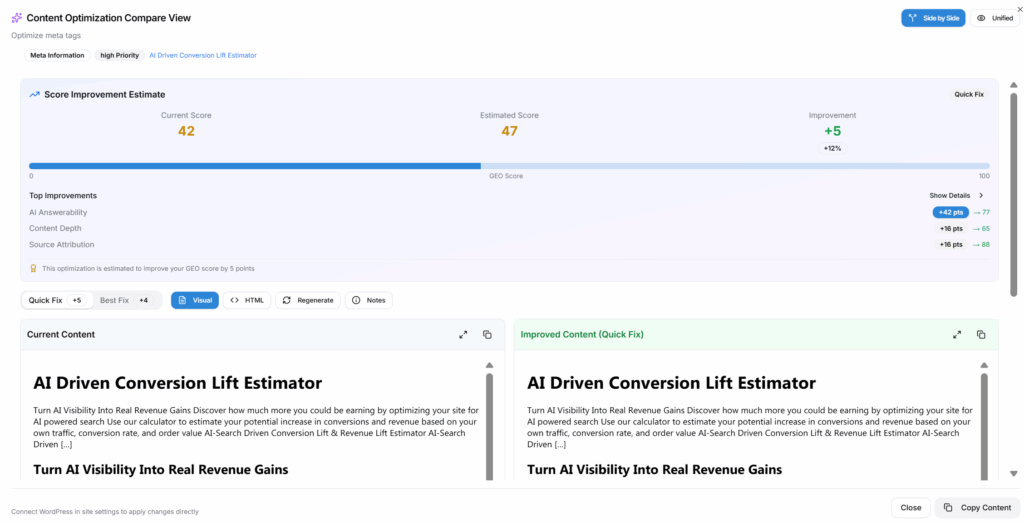Copy the Improved Content panel text
Image resolution: width=1024 pixels, height=523 pixels.
click(981, 334)
